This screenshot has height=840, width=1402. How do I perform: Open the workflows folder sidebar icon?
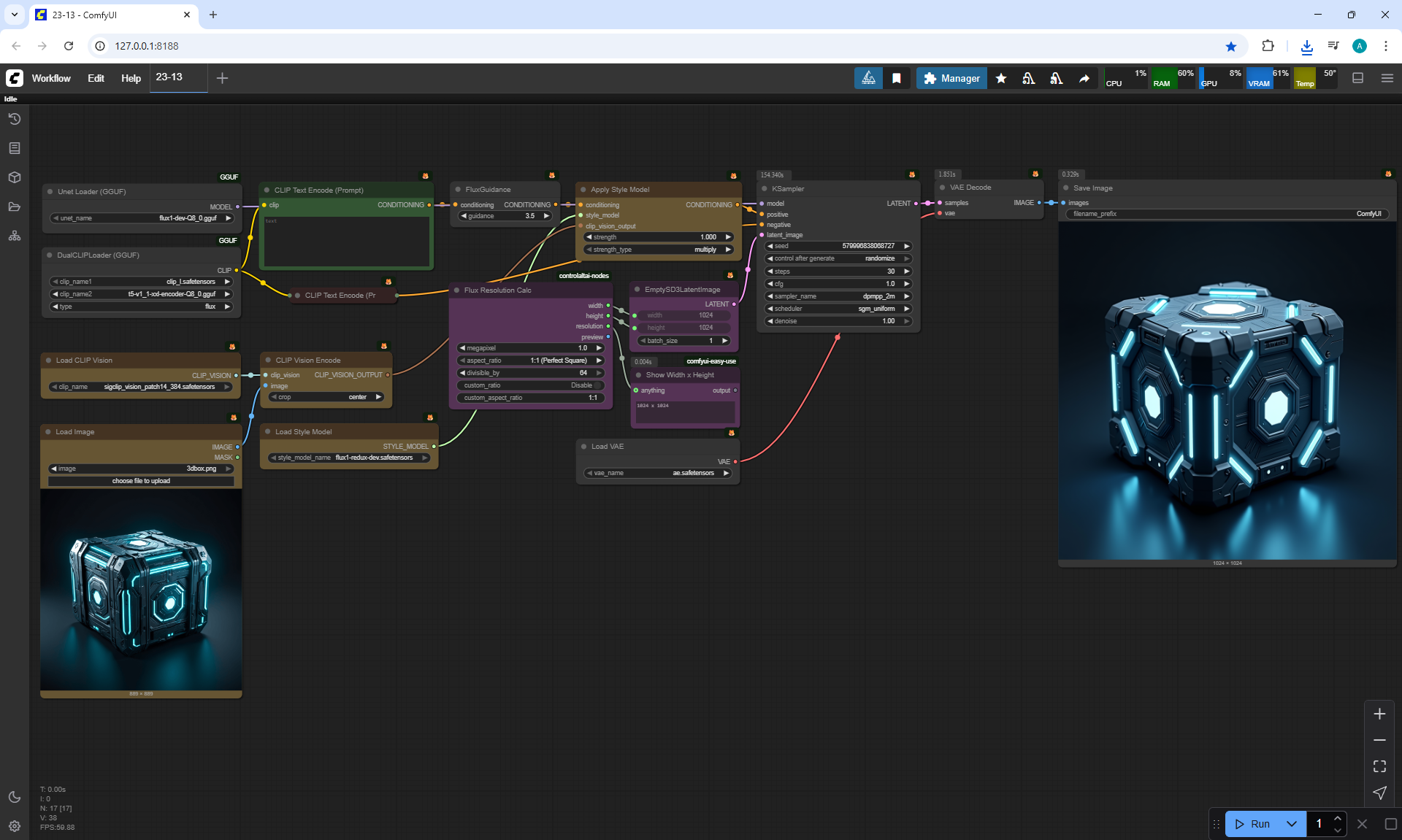click(15, 207)
